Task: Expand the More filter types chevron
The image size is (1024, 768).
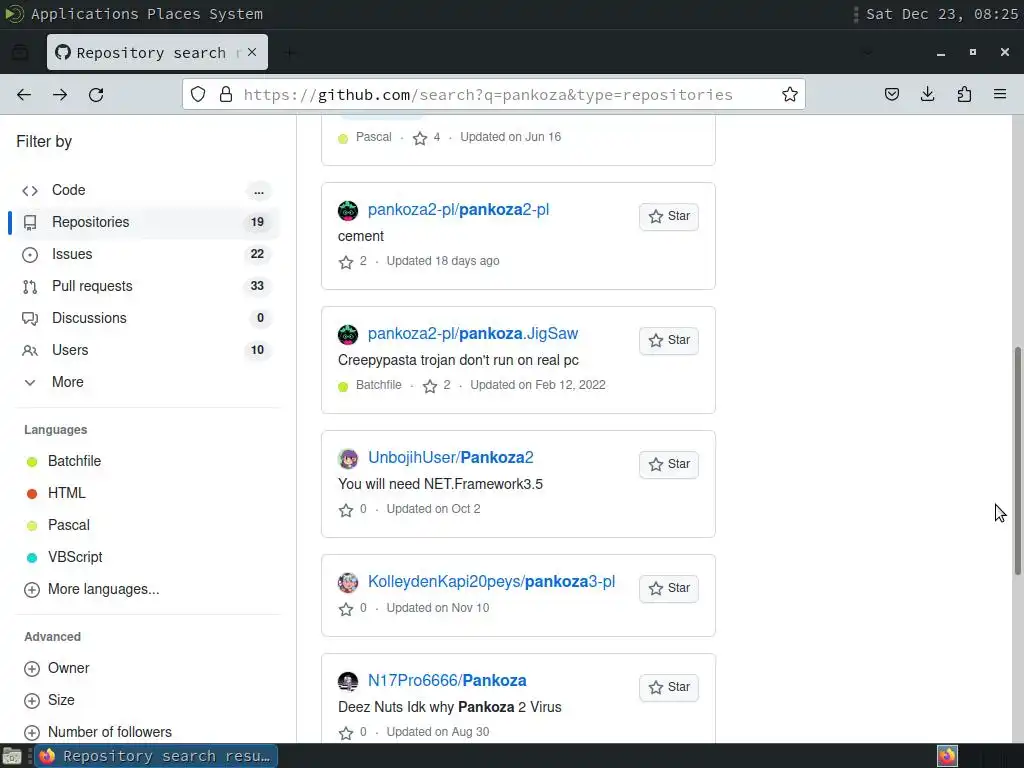Action: [30, 382]
